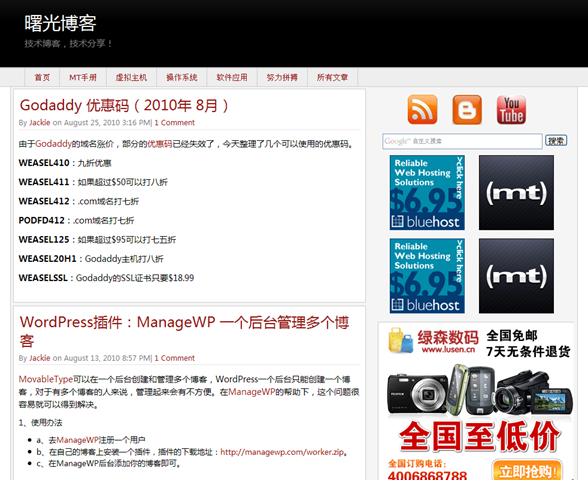Click the upper bluehost hosting banner
This screenshot has height=480, width=588.
427,192
